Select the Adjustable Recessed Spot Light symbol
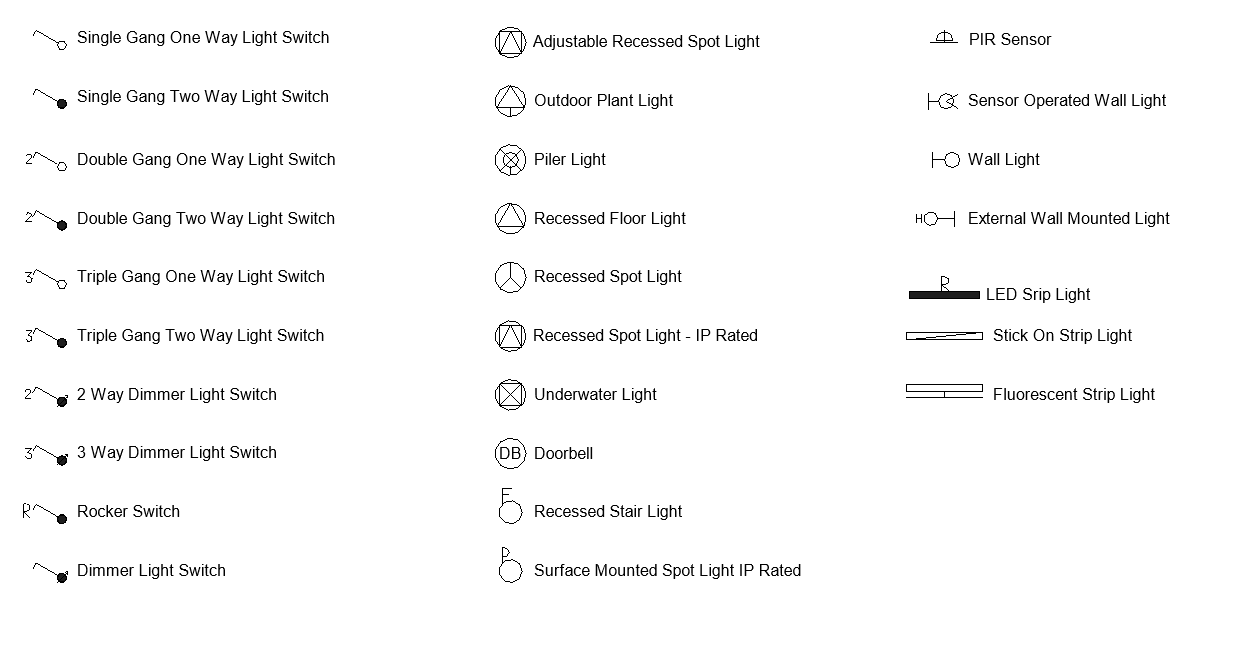The width and height of the screenshot is (1240, 645). pos(510,42)
